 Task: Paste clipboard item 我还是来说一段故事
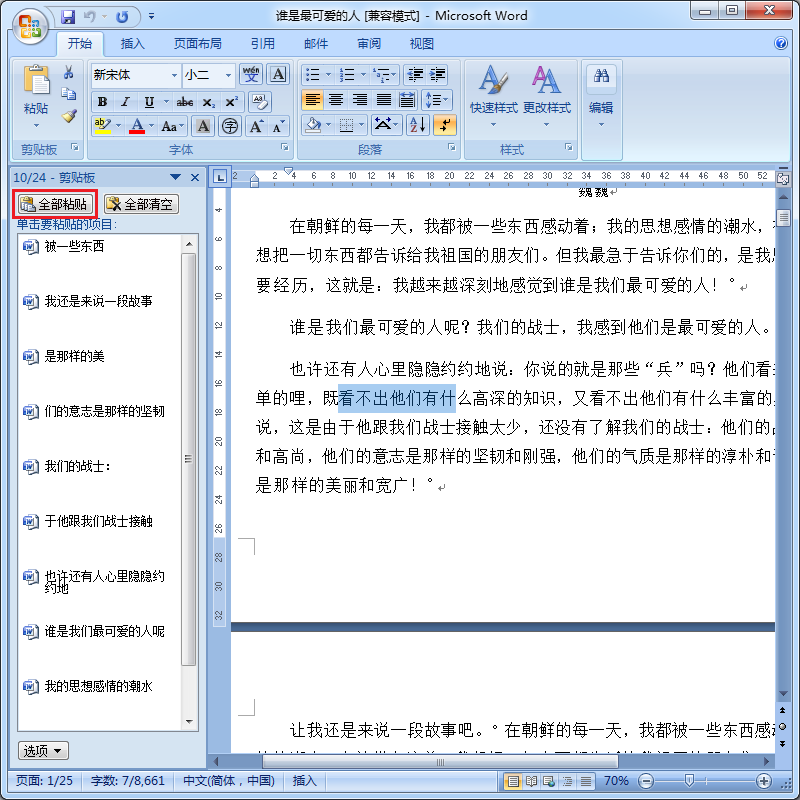click(98, 301)
